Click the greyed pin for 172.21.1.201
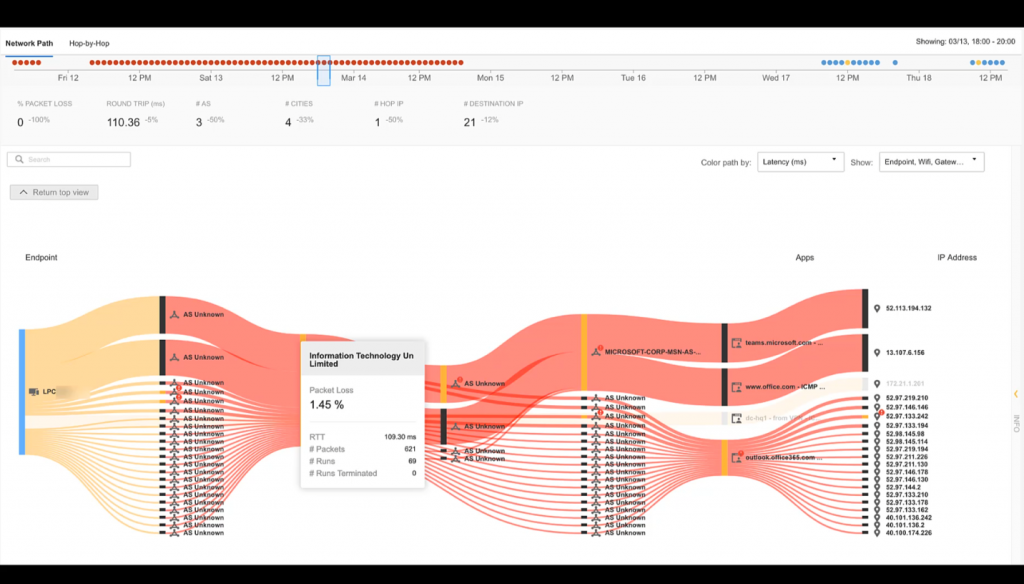The image size is (1024, 584). 877,384
